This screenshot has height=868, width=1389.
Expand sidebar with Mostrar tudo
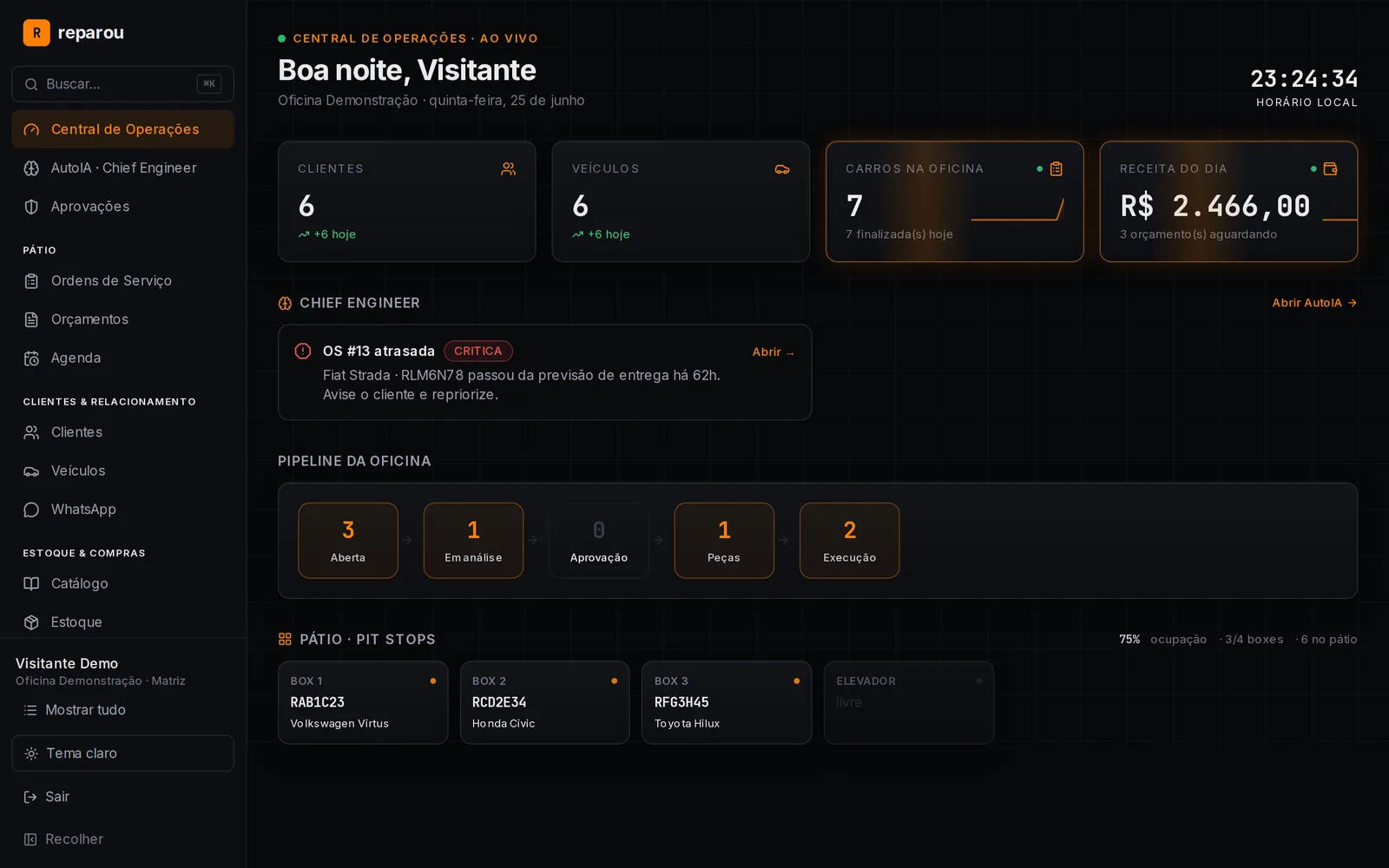(x=122, y=710)
